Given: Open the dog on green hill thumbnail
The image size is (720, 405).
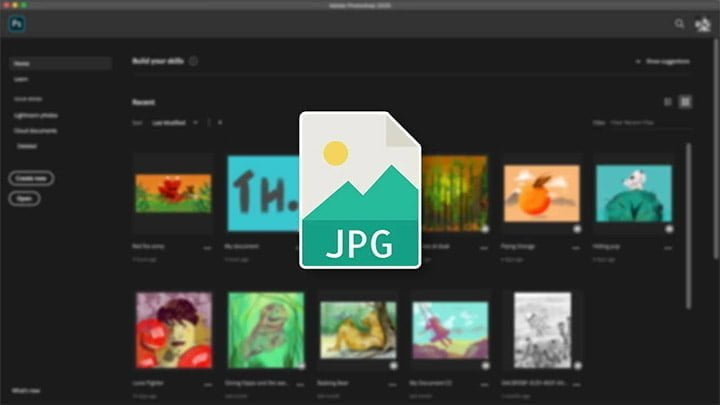Looking at the screenshot, I should [634, 193].
